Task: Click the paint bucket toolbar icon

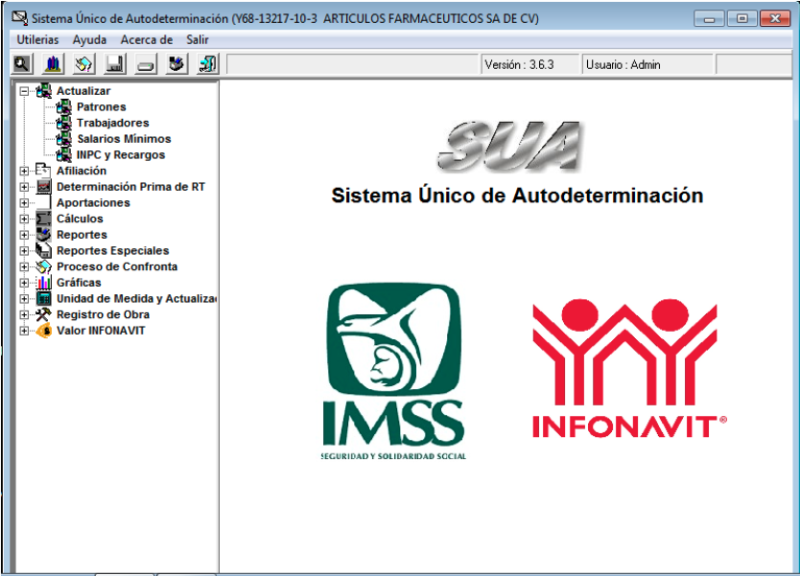Action: [x=84, y=64]
